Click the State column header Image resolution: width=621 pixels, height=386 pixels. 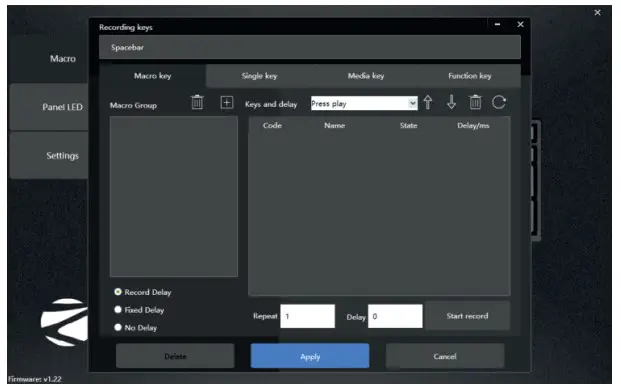click(408, 125)
